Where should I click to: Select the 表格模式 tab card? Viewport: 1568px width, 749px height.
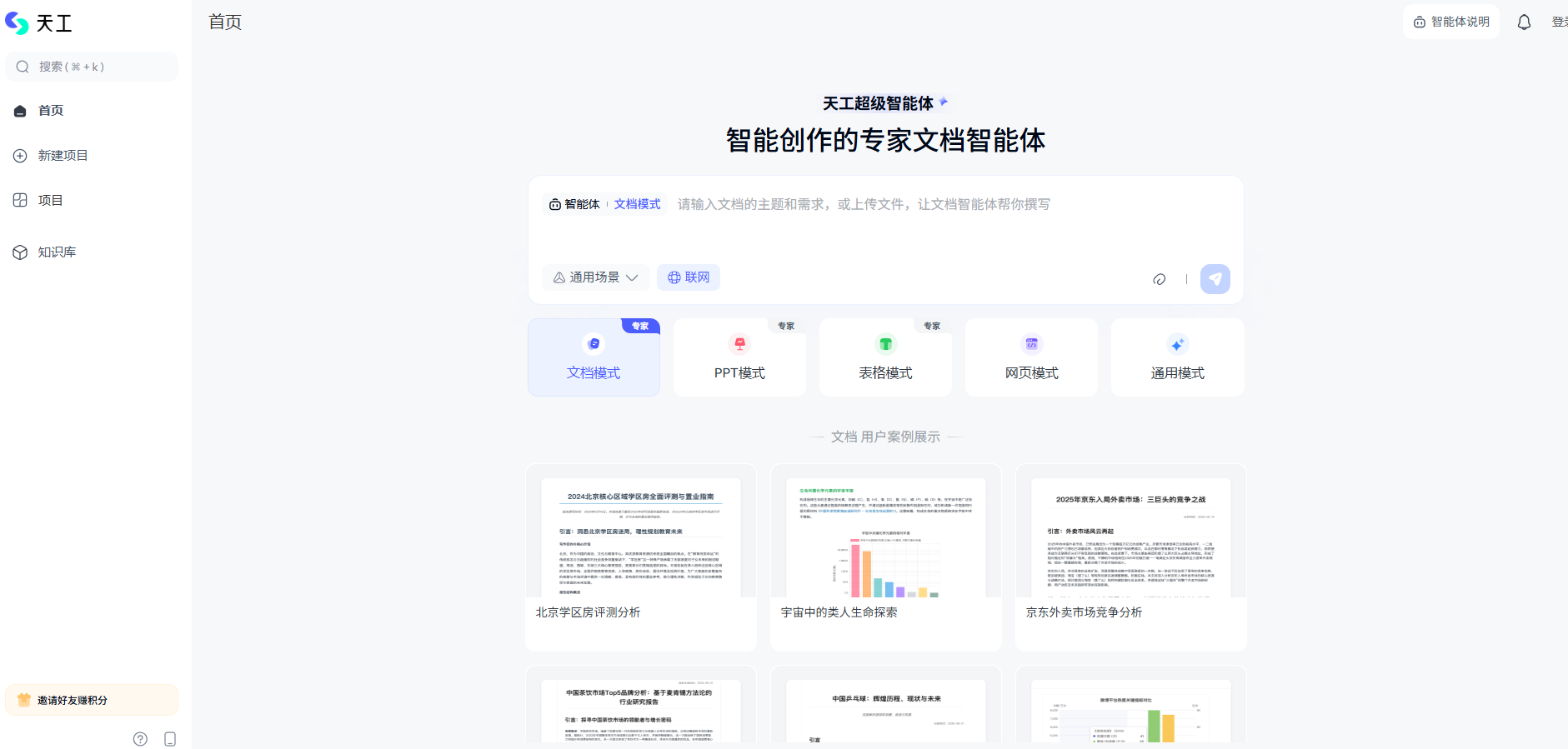[x=885, y=357]
